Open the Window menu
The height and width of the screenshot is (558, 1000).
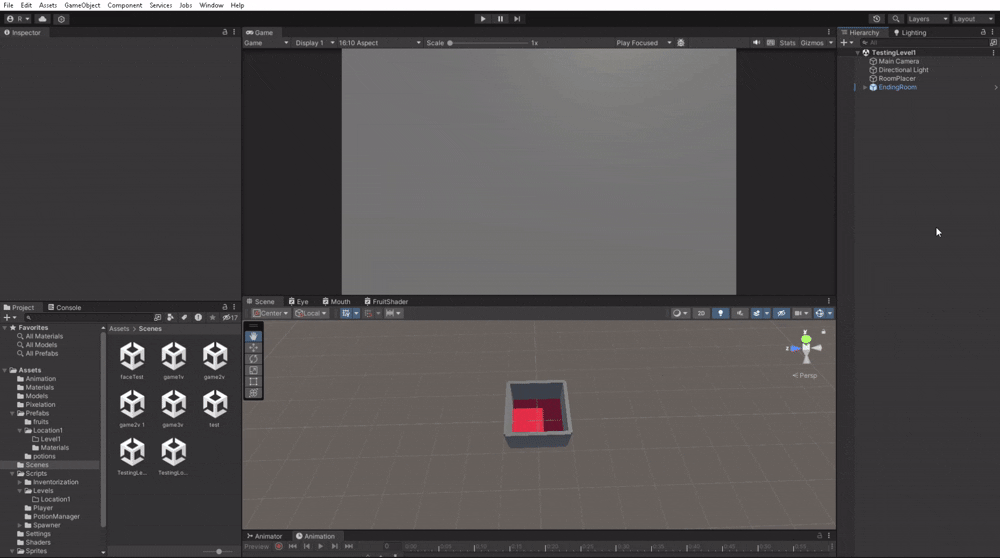(211, 5)
